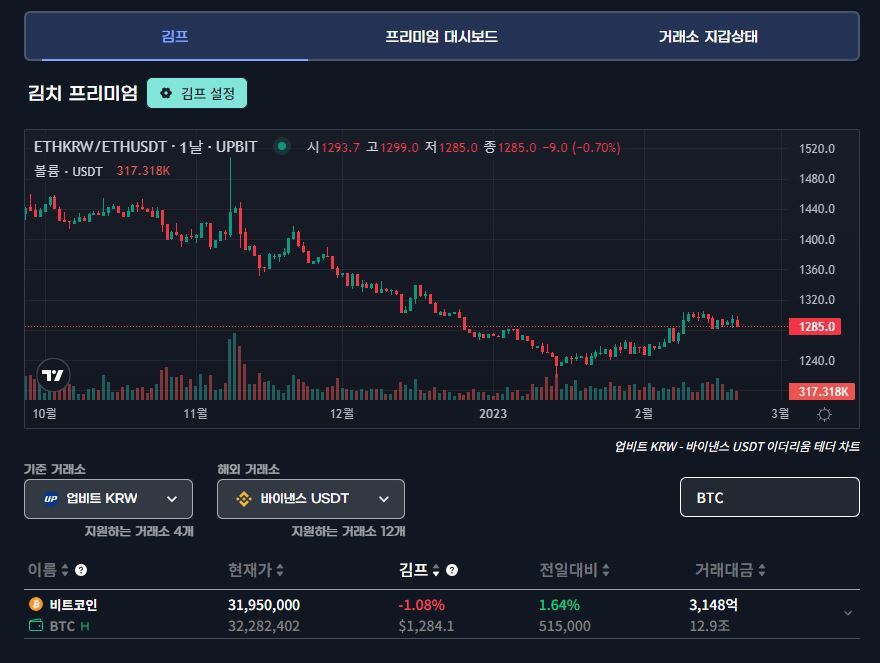This screenshot has width=880, height=663.
Task: Click the Binance logo icon
Action: (x=244, y=499)
